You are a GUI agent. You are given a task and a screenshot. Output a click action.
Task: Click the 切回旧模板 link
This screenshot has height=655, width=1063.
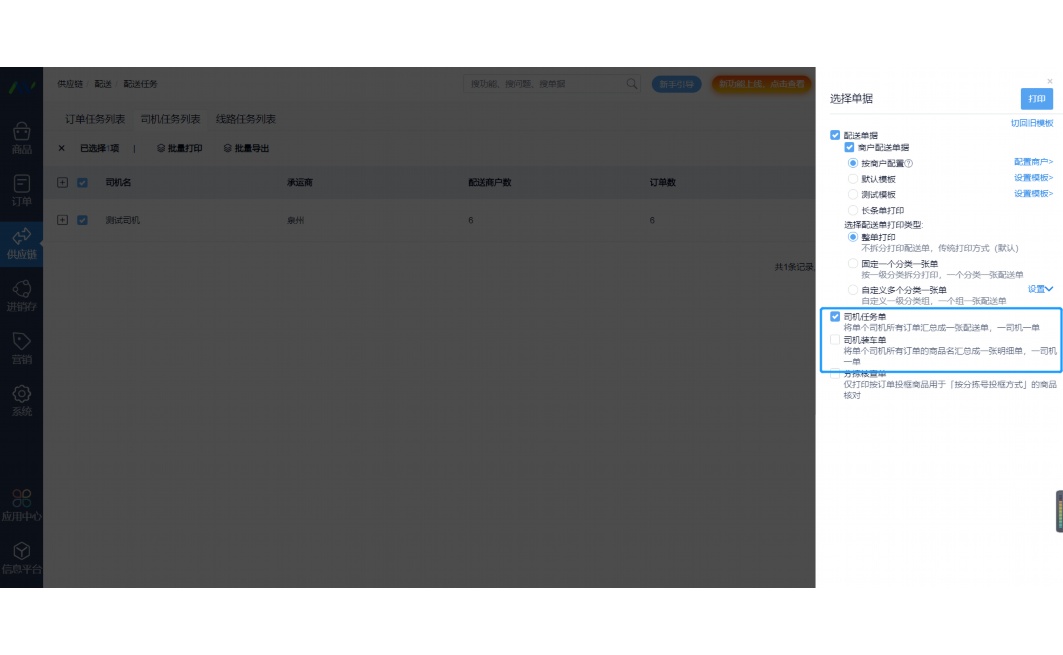coord(1031,123)
